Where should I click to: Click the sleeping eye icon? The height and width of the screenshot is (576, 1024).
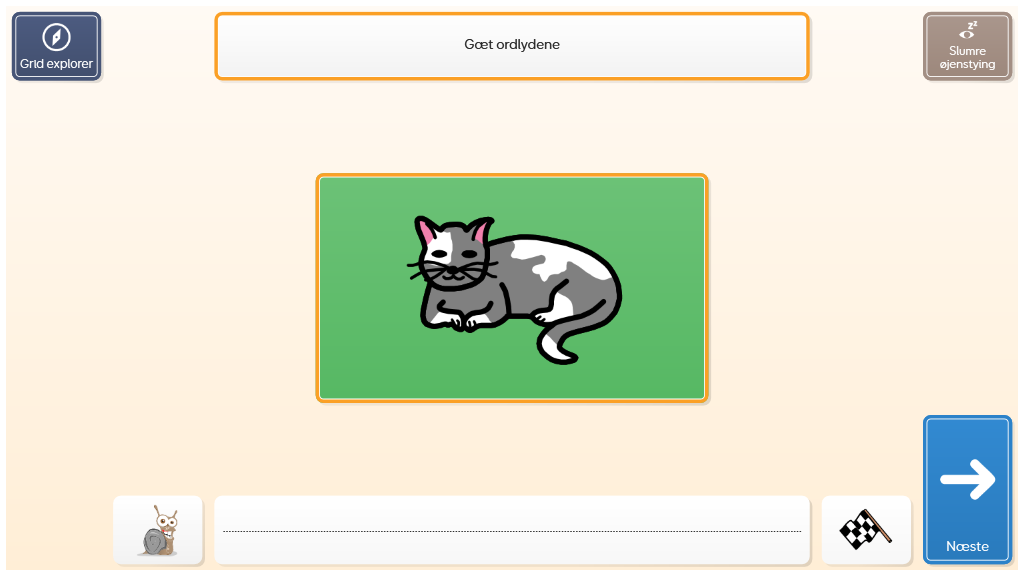pyautogui.click(x=967, y=30)
